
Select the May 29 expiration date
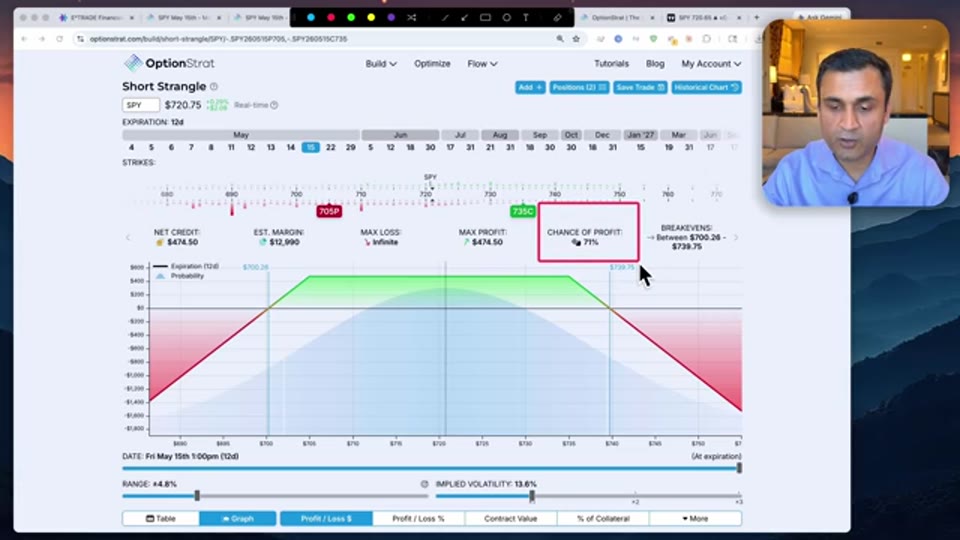[x=350, y=148]
